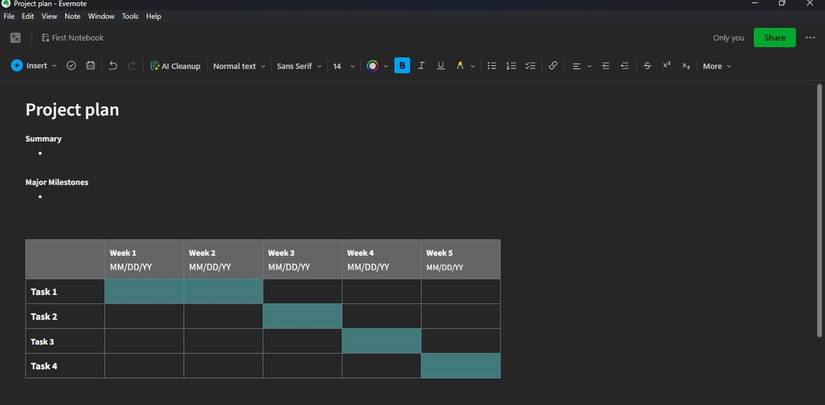825x405 pixels.
Task: Close the Evernote window
Action: pyautogui.click(x=810, y=3)
